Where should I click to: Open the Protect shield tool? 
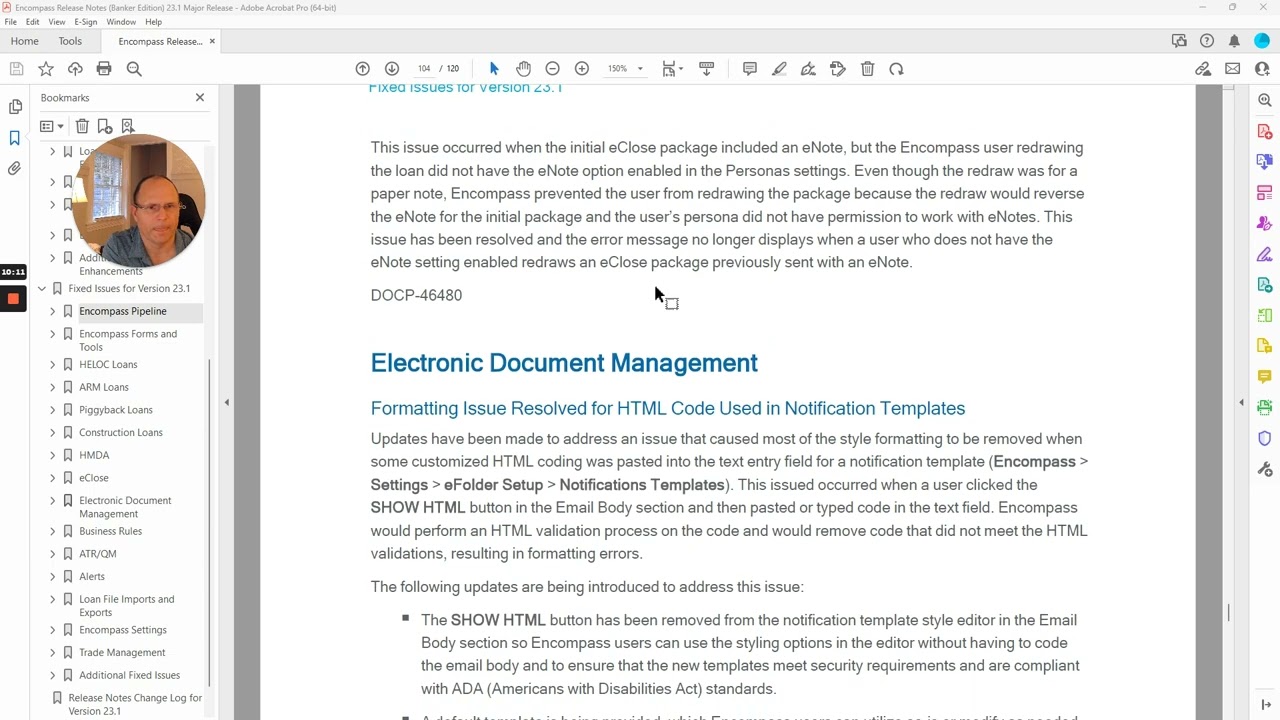1265,438
